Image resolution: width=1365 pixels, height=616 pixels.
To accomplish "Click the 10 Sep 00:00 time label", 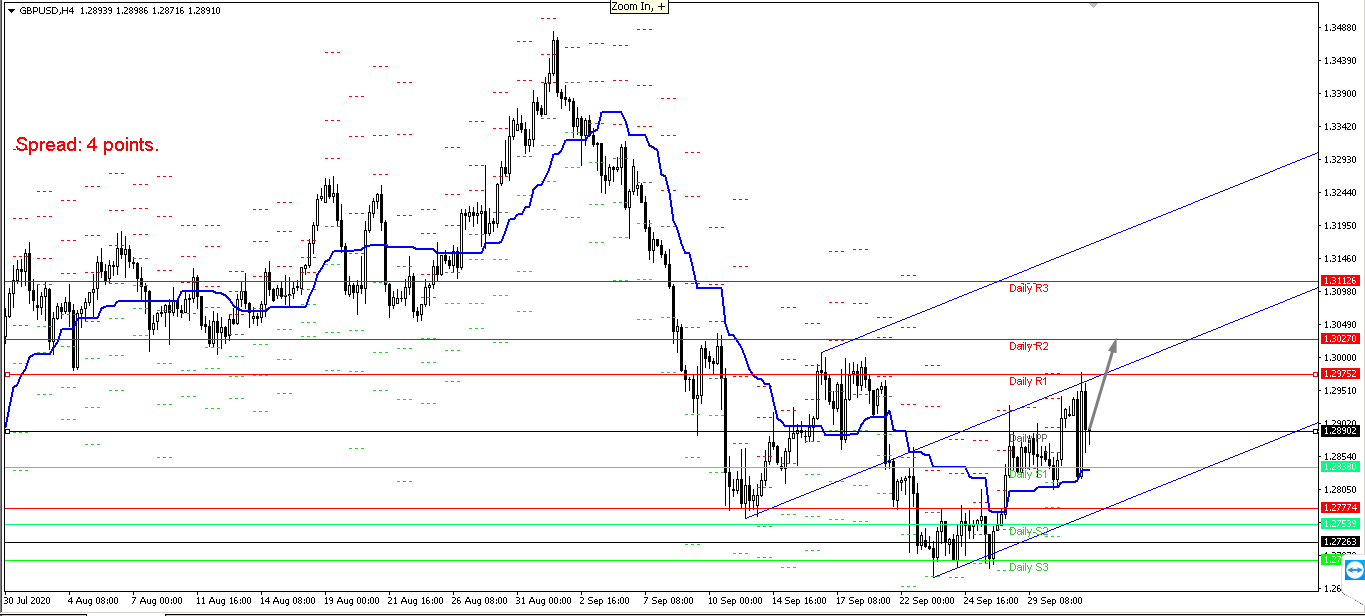I will [x=735, y=602].
